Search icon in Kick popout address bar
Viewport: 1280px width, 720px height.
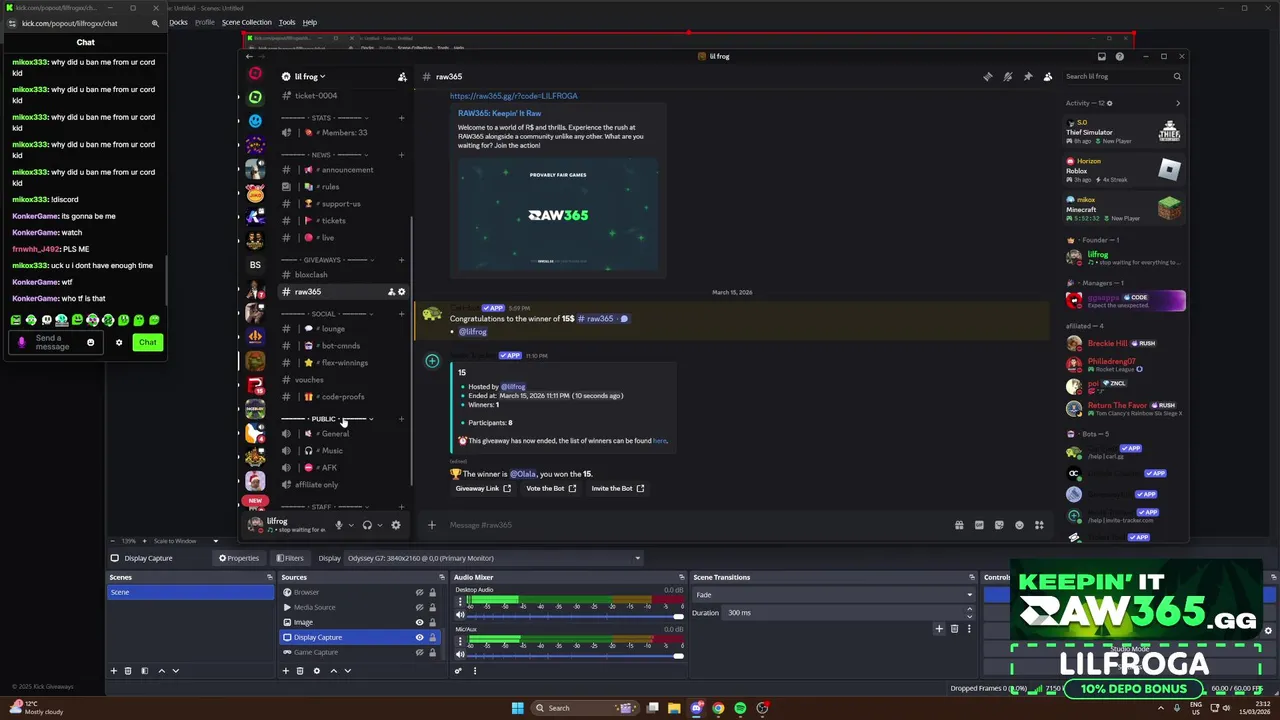(155, 23)
